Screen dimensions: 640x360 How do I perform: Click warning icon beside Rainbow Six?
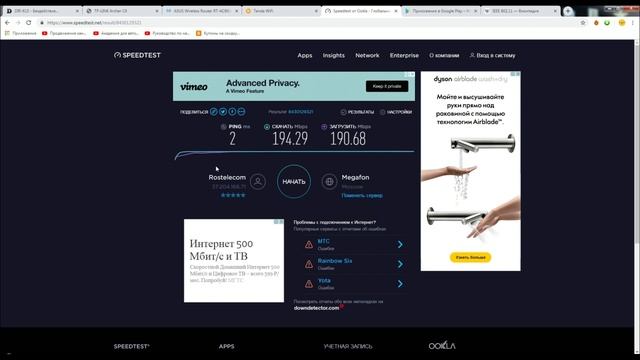(309, 264)
